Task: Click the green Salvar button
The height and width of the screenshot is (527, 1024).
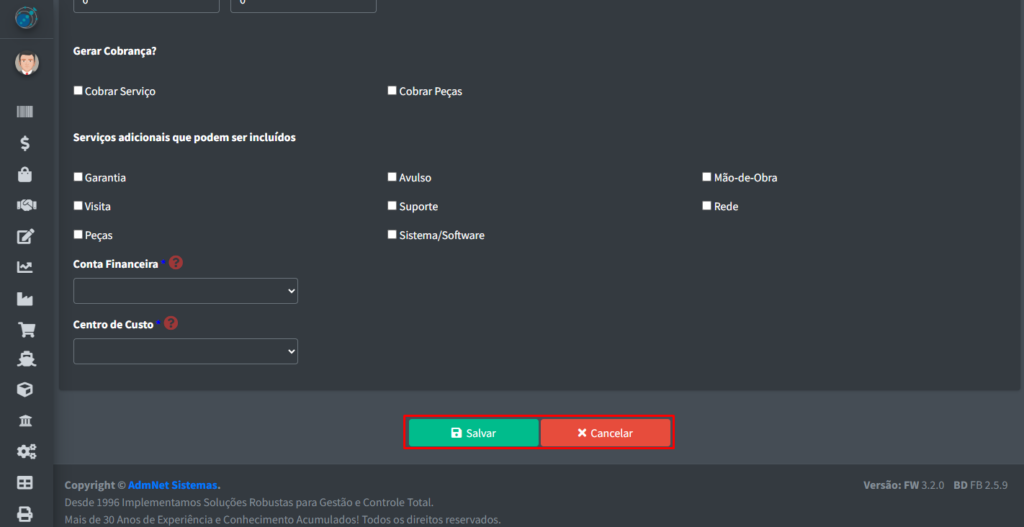Action: 473,433
